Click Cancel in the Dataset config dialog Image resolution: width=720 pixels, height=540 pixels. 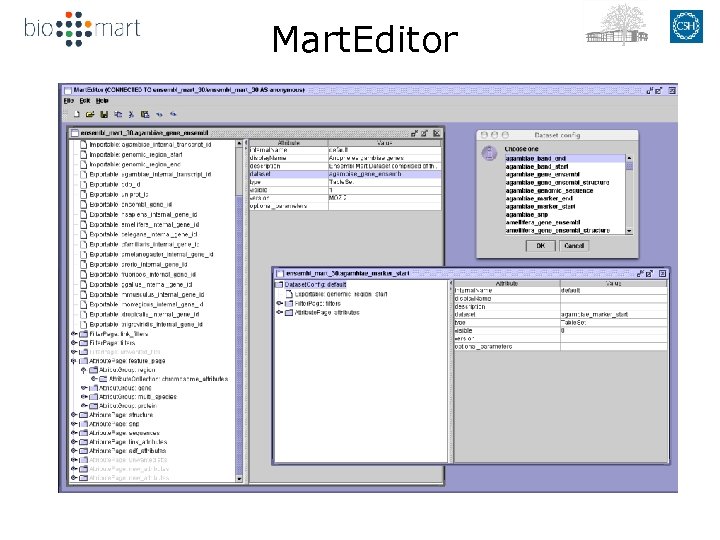point(574,246)
